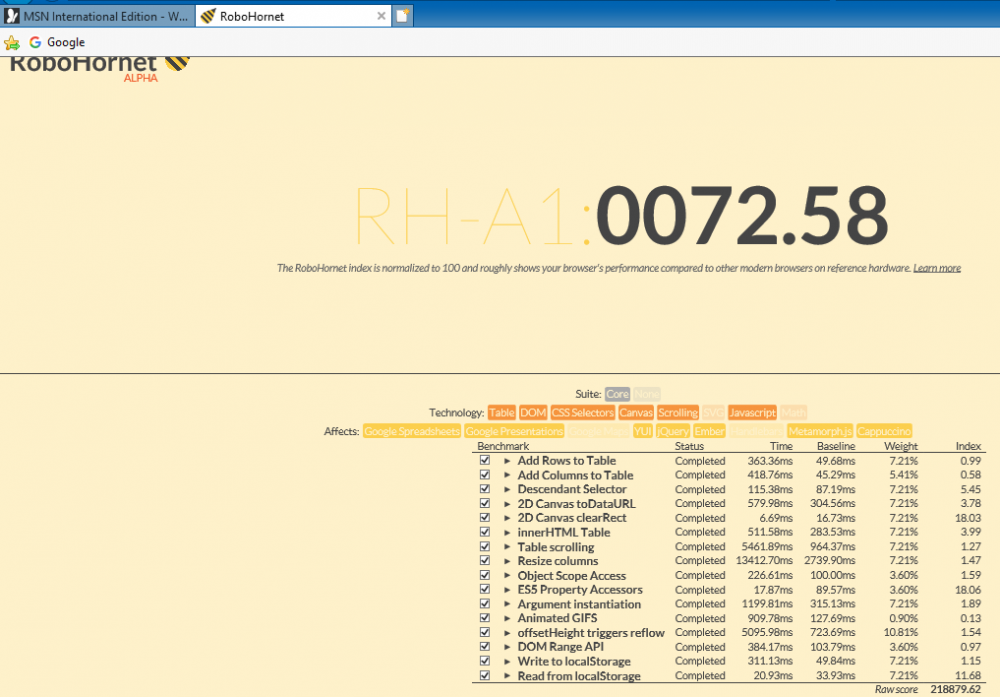Select the None suite tag
Image resolution: width=1000 pixels, height=697 pixels.
click(647, 394)
